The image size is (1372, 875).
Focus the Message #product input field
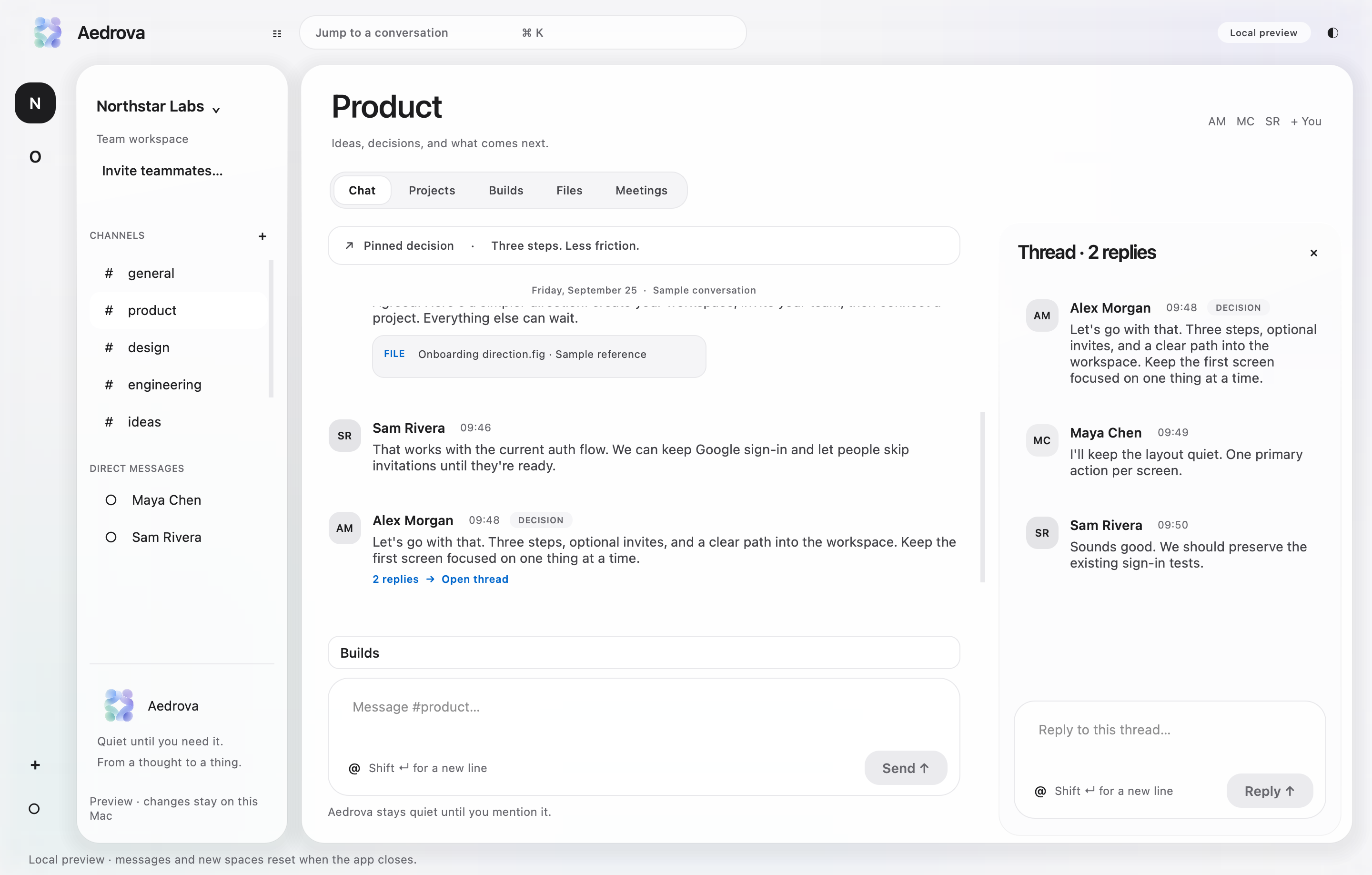coord(644,707)
